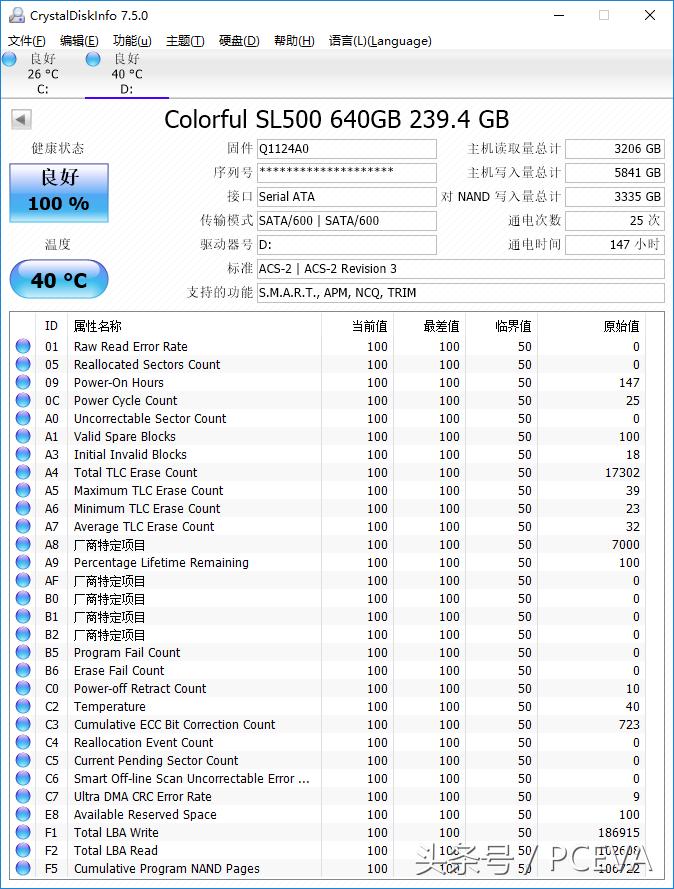Open the 主题(T) menu
This screenshot has width=674, height=889.
(x=185, y=41)
